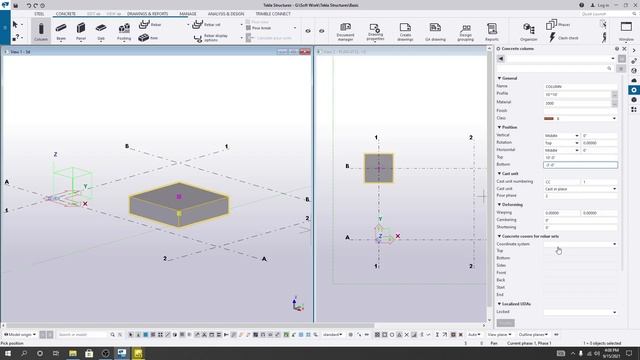Image resolution: width=640 pixels, height=360 pixels.
Task: Toggle first square selection switch in bottom bar
Action: [x=42, y=335]
